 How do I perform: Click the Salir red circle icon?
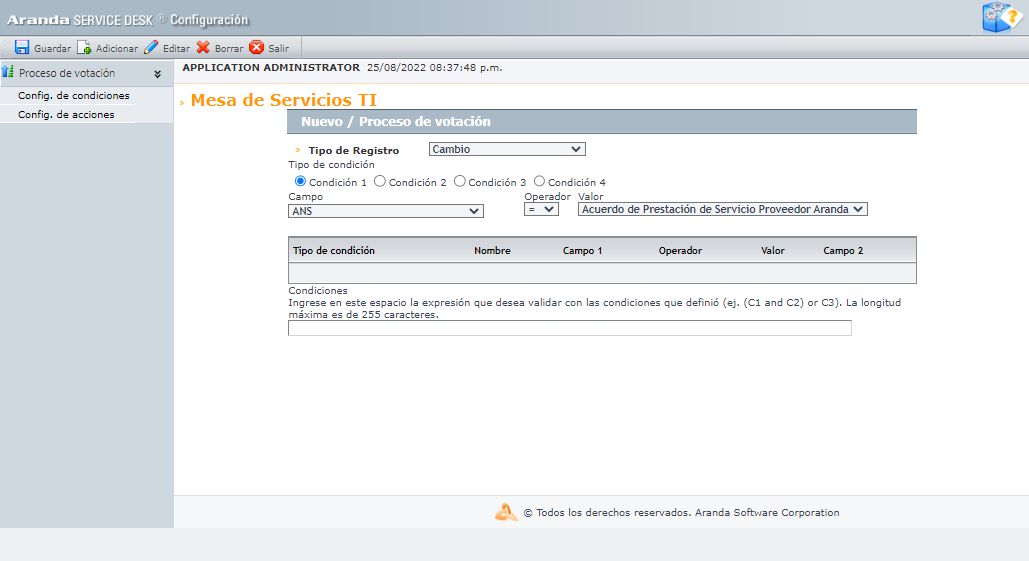[257, 47]
